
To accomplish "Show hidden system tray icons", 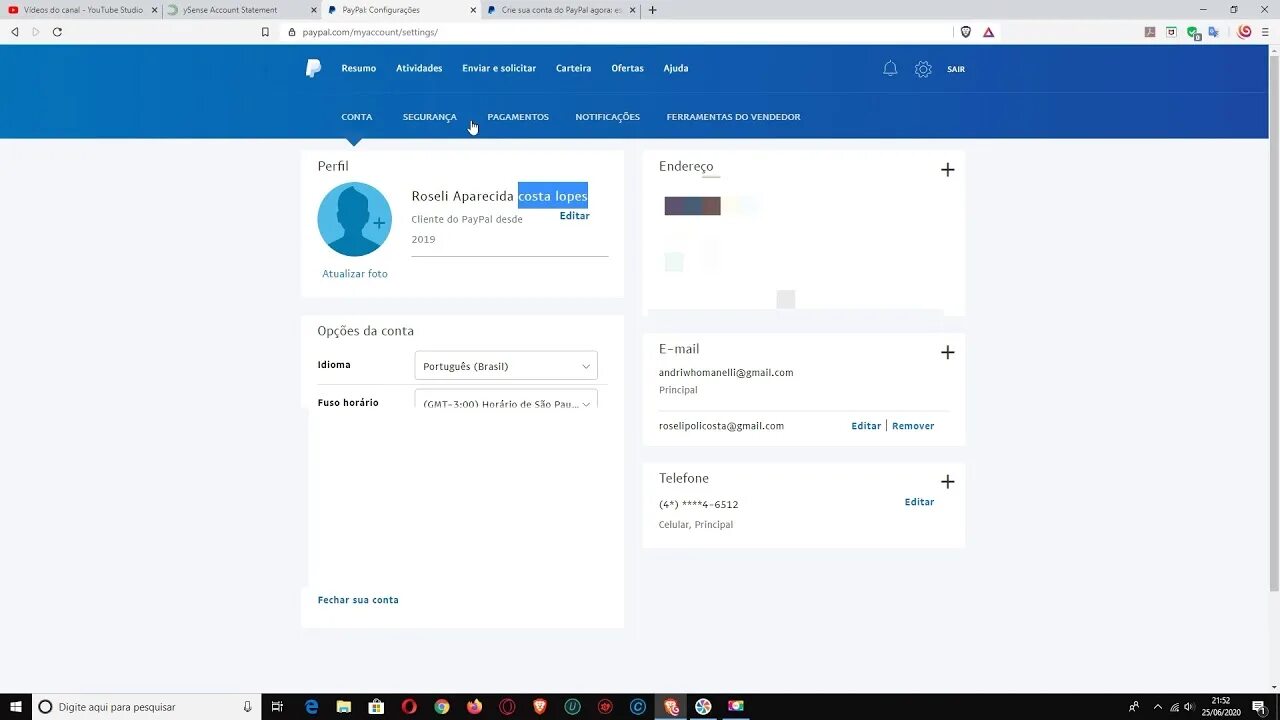I will (1157, 707).
